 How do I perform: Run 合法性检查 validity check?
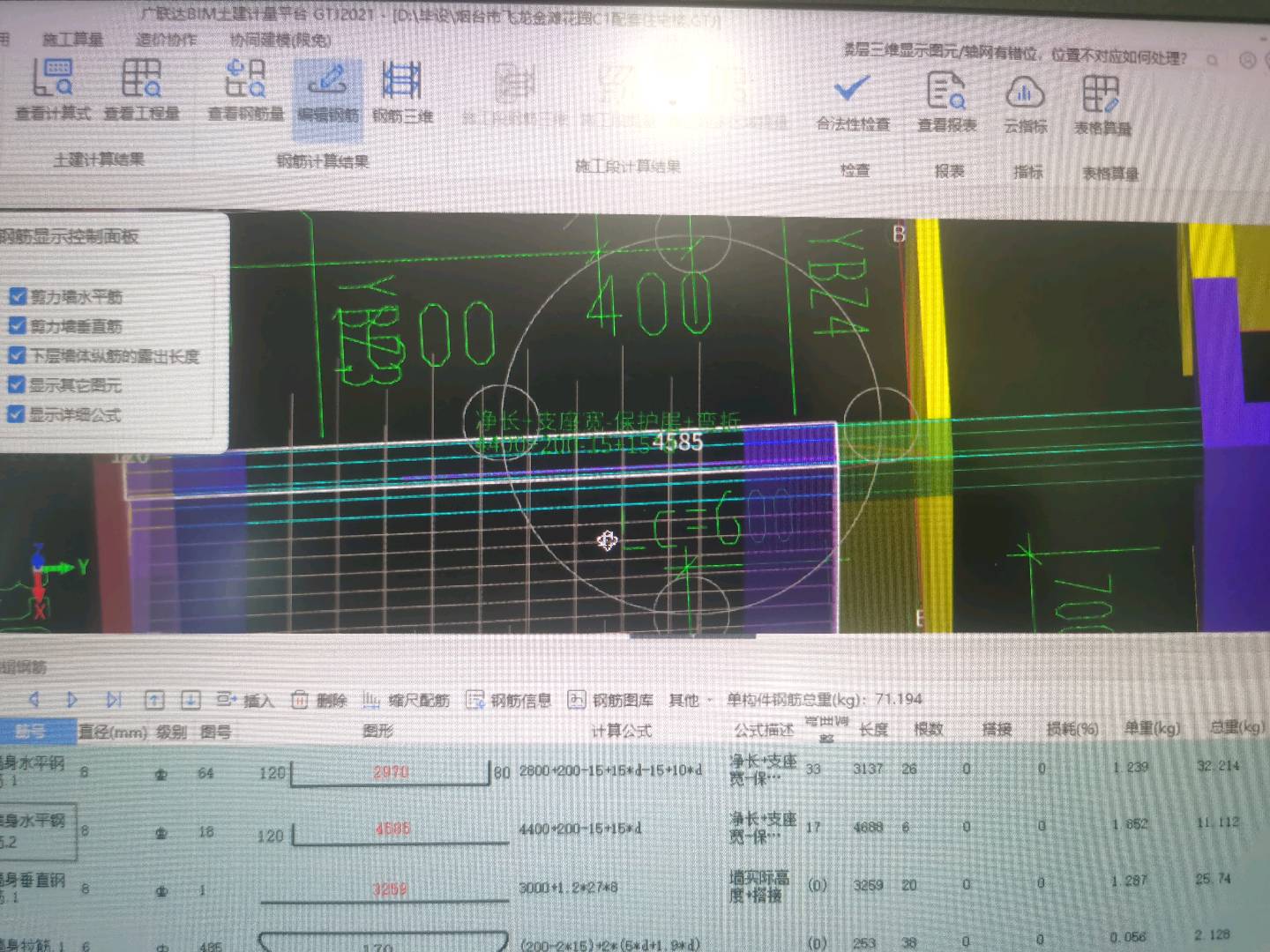point(852,101)
